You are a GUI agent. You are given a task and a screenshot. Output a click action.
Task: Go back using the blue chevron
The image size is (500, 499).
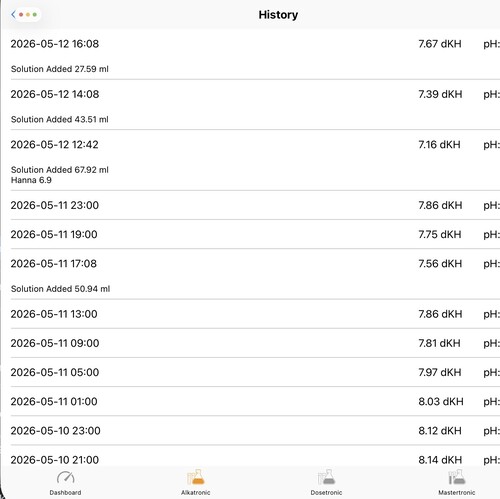pos(13,14)
